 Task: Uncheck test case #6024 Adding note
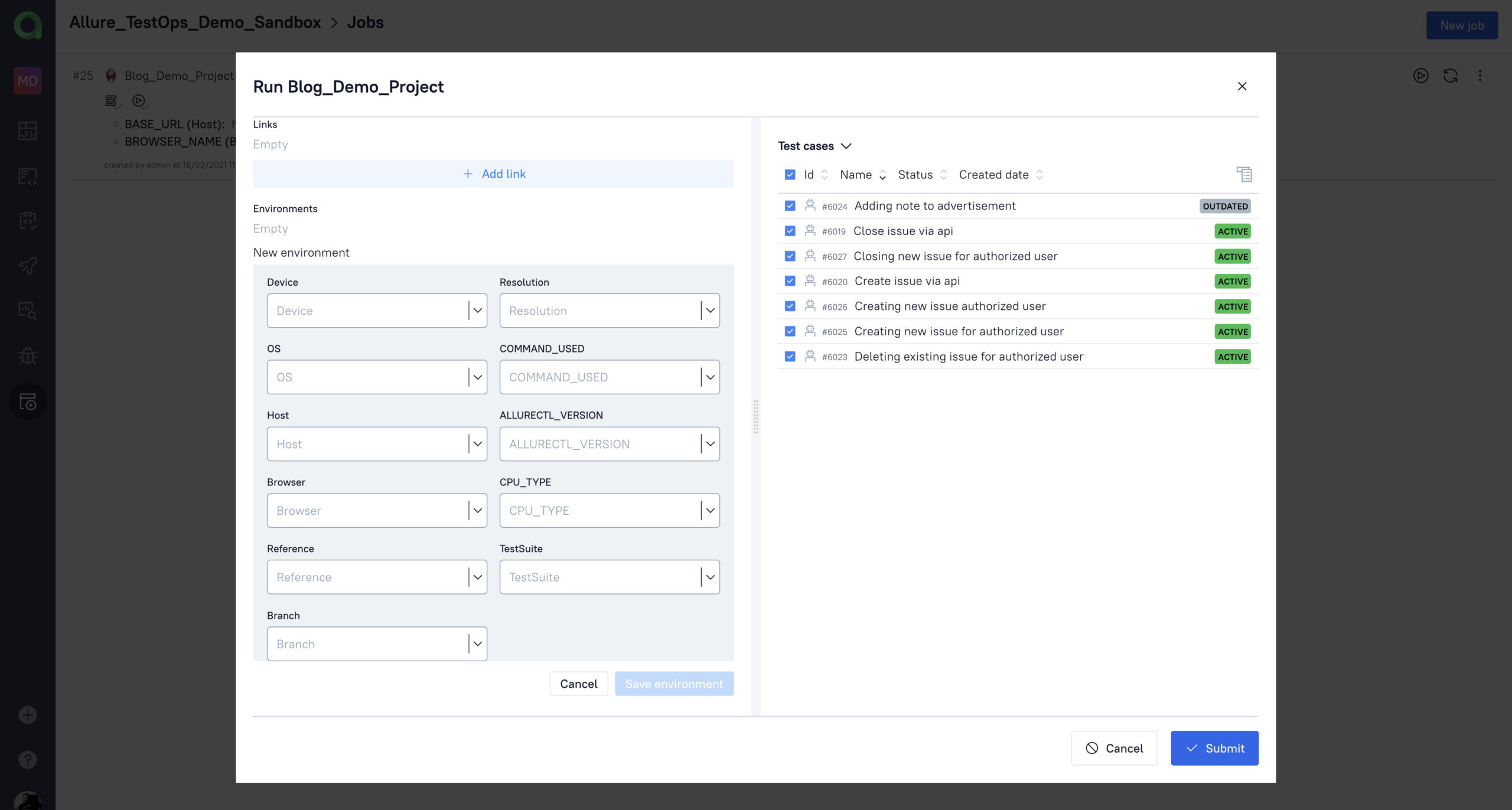pyautogui.click(x=790, y=205)
